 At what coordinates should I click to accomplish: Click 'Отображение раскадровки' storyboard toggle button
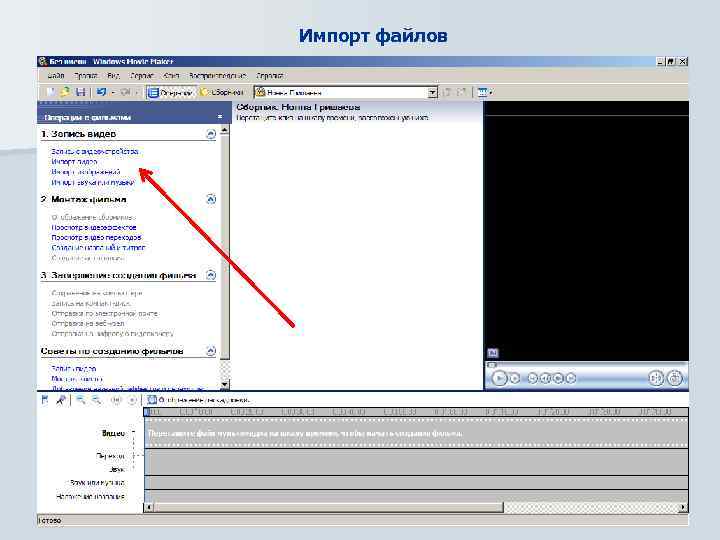199,400
